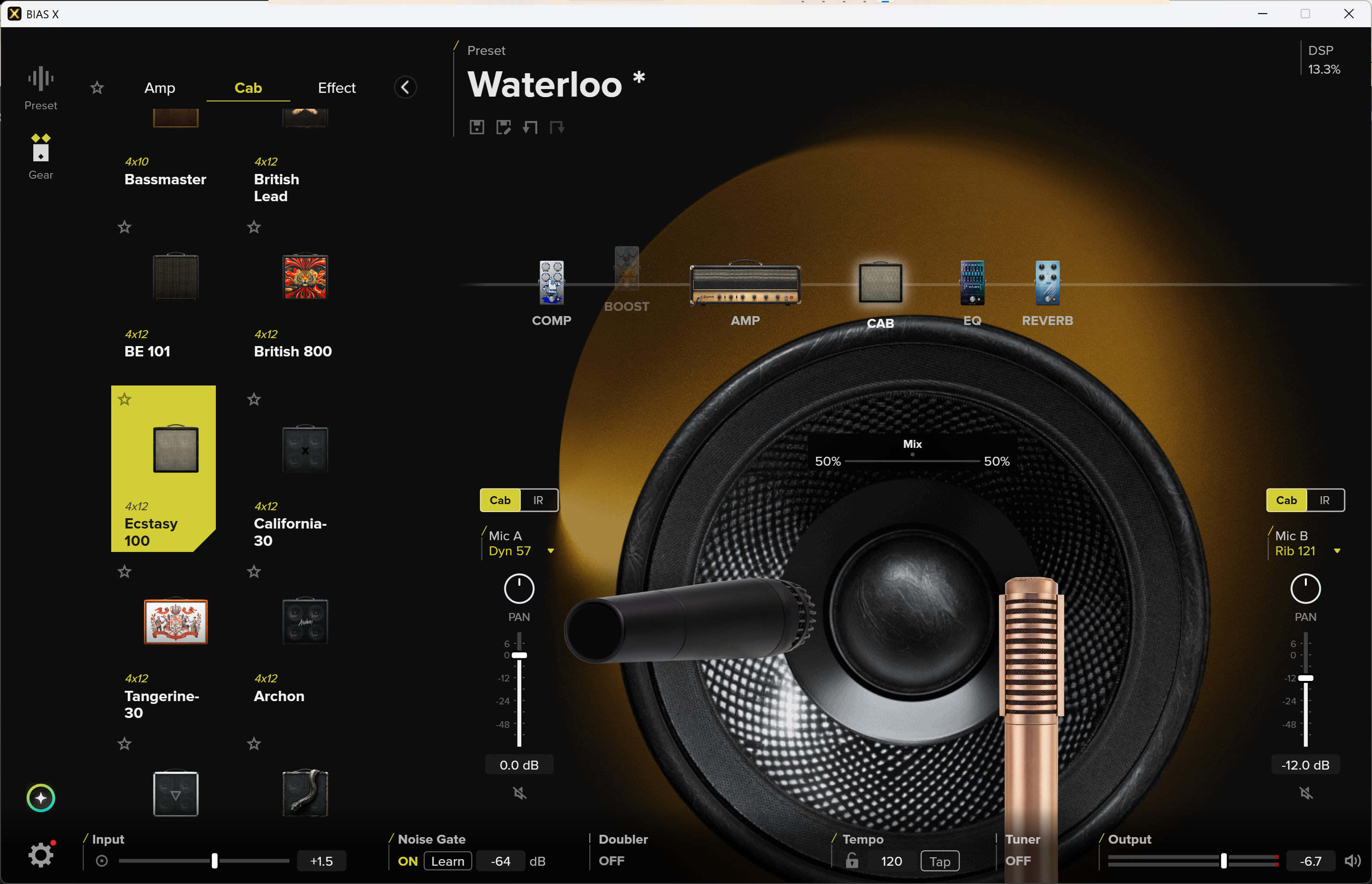Image resolution: width=1372 pixels, height=884 pixels.
Task: Click the Tempo 120 value field
Action: click(x=892, y=861)
